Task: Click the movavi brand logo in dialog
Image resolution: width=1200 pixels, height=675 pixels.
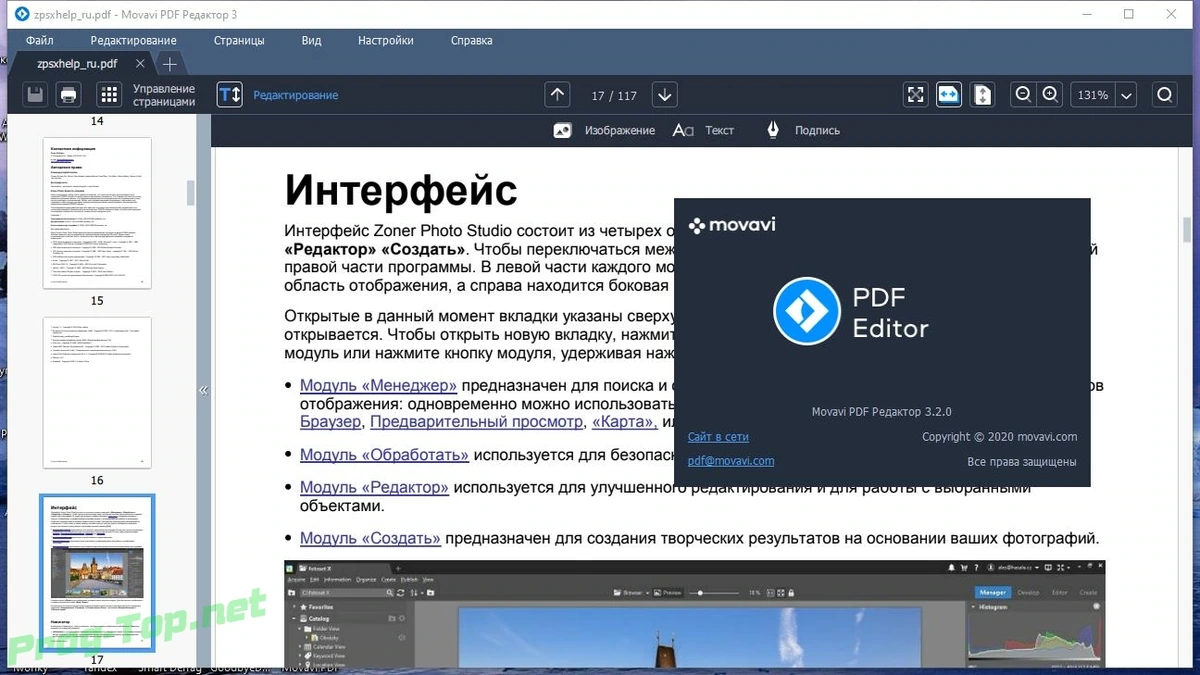Action: pos(732,226)
